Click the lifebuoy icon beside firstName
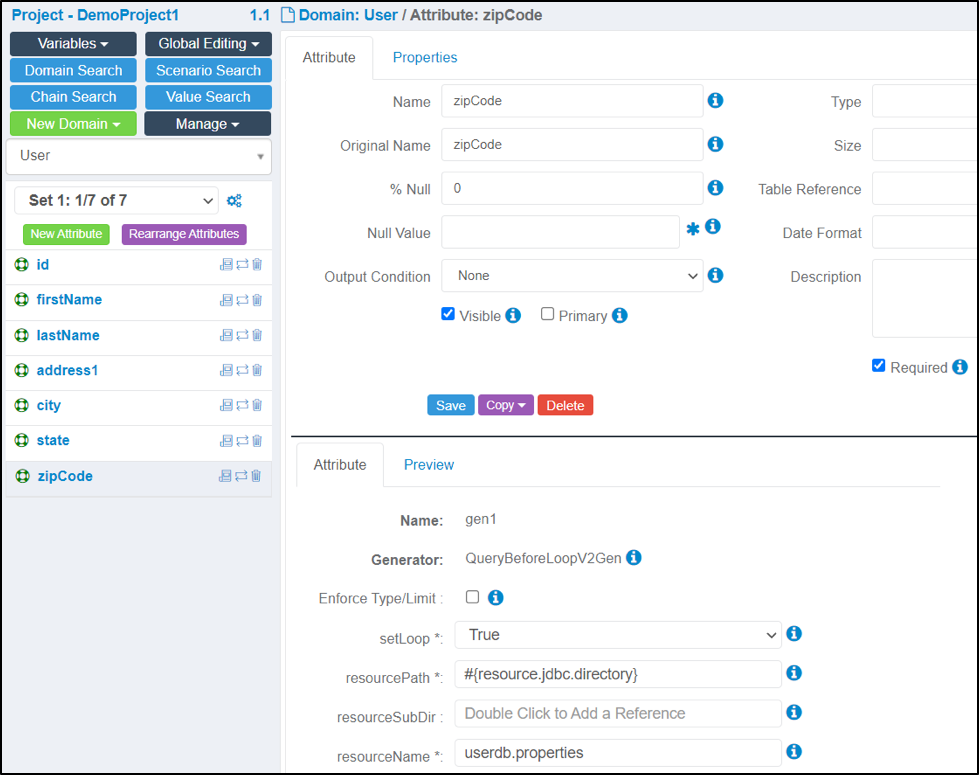Viewport: 979px width, 775px height. 22,300
